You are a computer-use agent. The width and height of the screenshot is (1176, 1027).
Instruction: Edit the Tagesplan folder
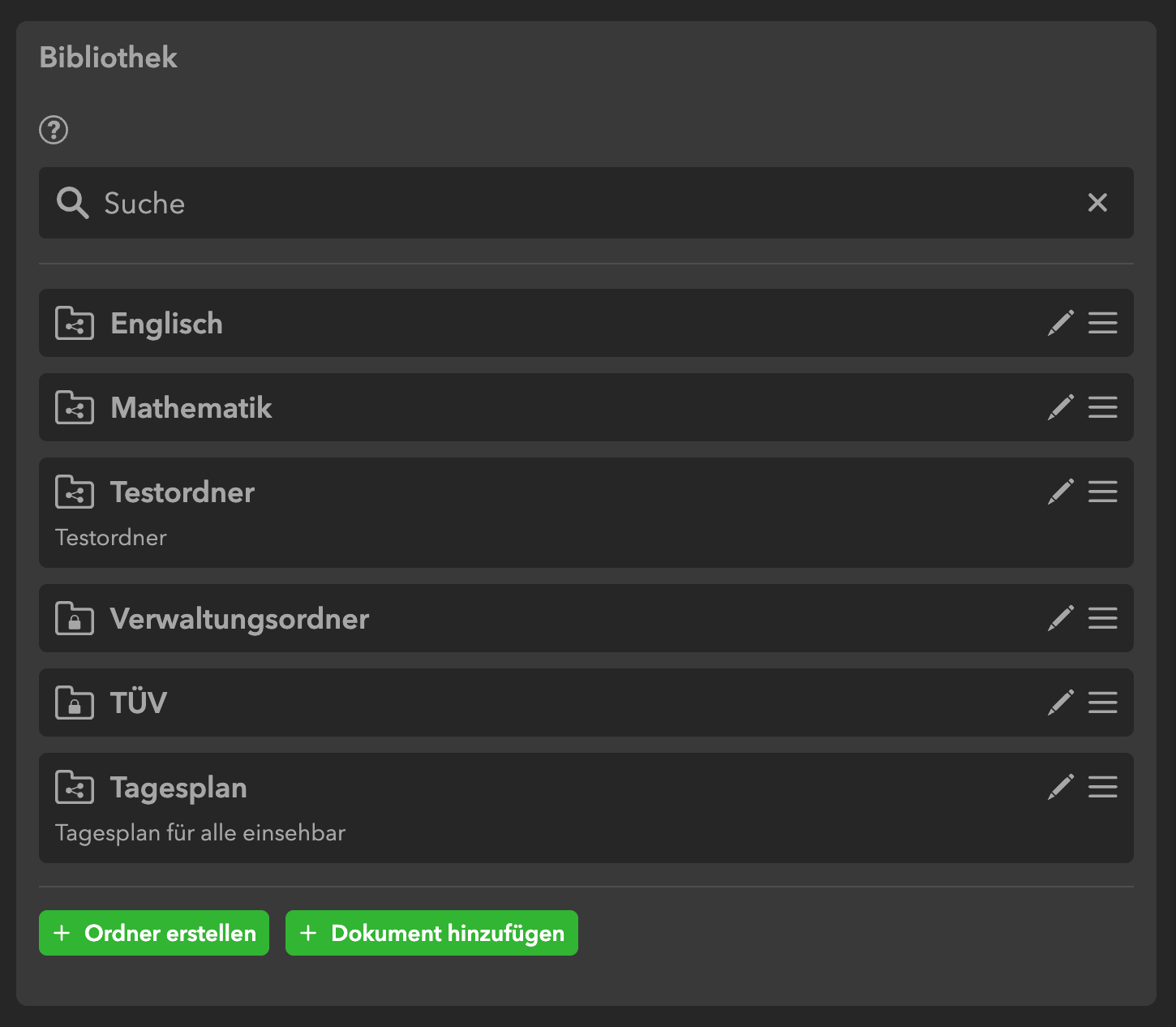tap(1061, 787)
